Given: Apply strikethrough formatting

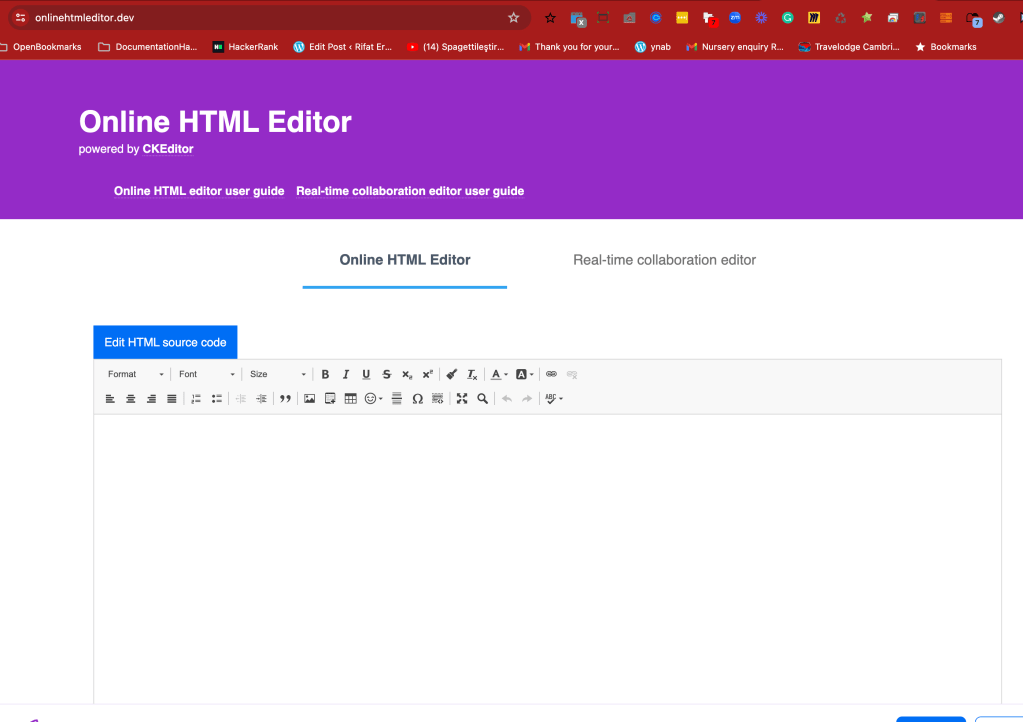Looking at the screenshot, I should tap(387, 374).
